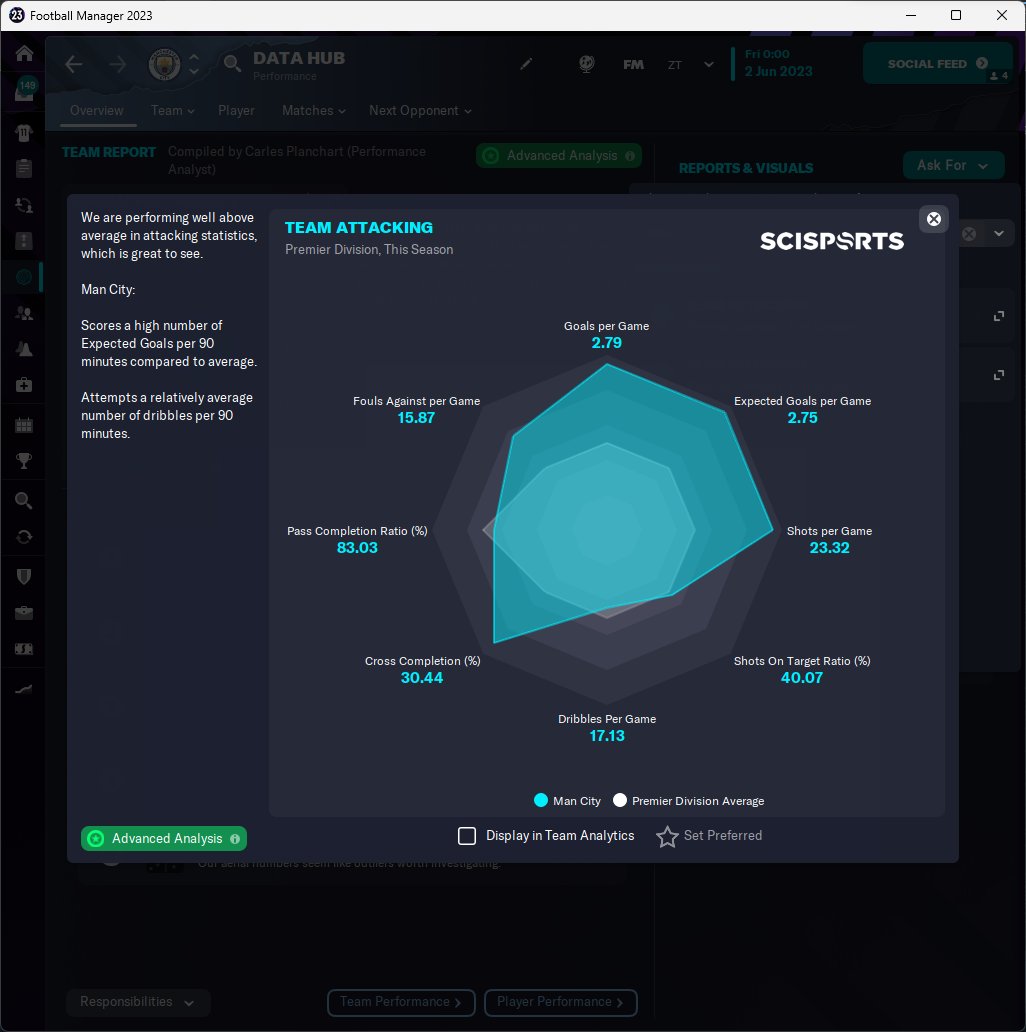Screen dimensions: 1026x1032
Task: Tick the Display in Team Analytics checkbox
Action: tap(467, 836)
